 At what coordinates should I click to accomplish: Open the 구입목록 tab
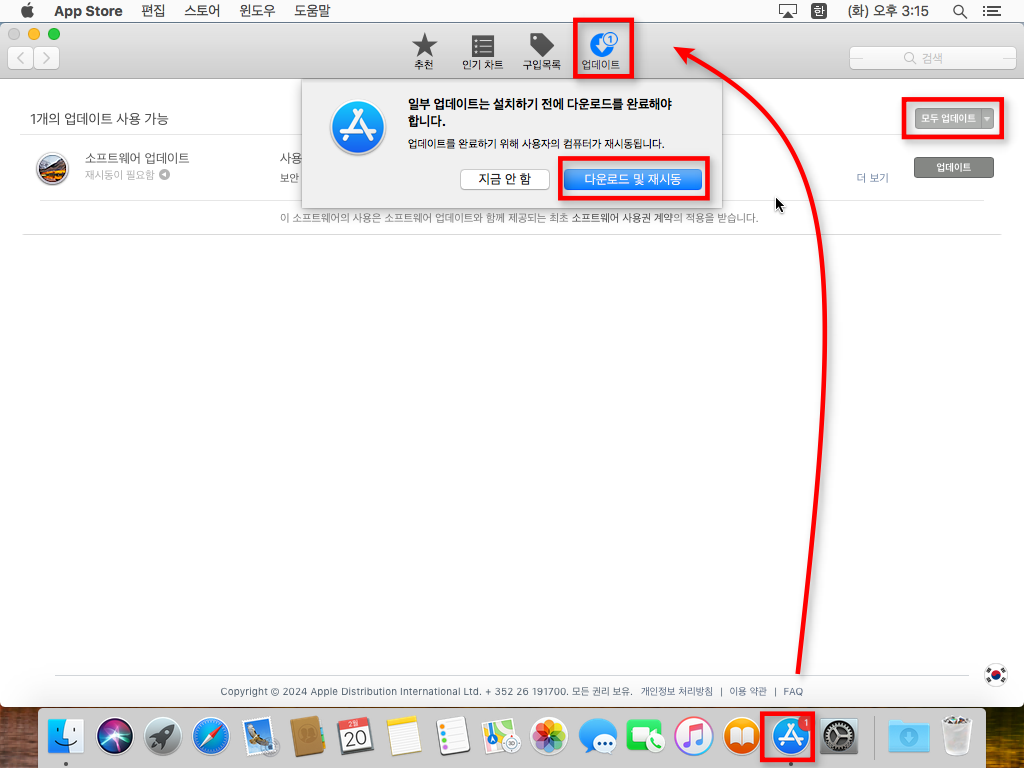click(541, 52)
